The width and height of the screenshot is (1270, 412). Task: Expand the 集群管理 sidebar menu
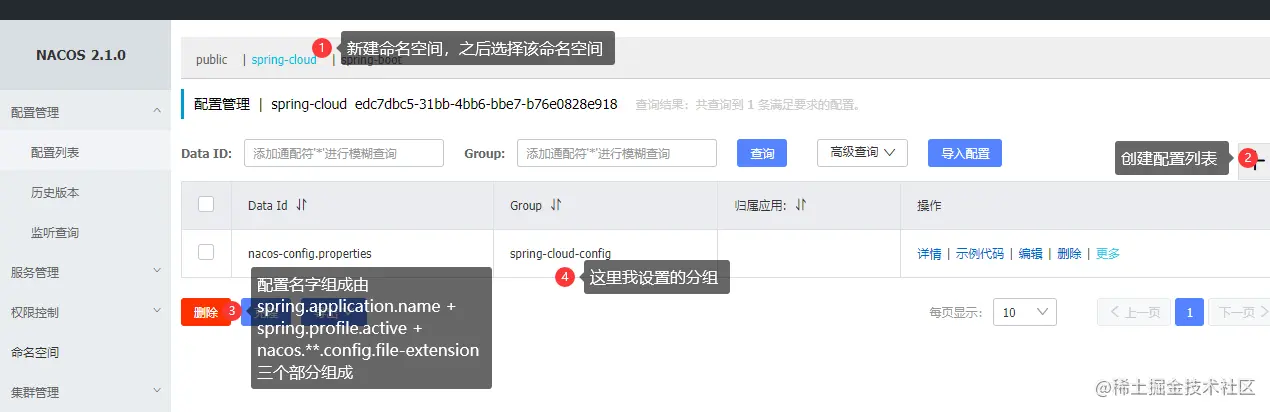tap(85, 392)
